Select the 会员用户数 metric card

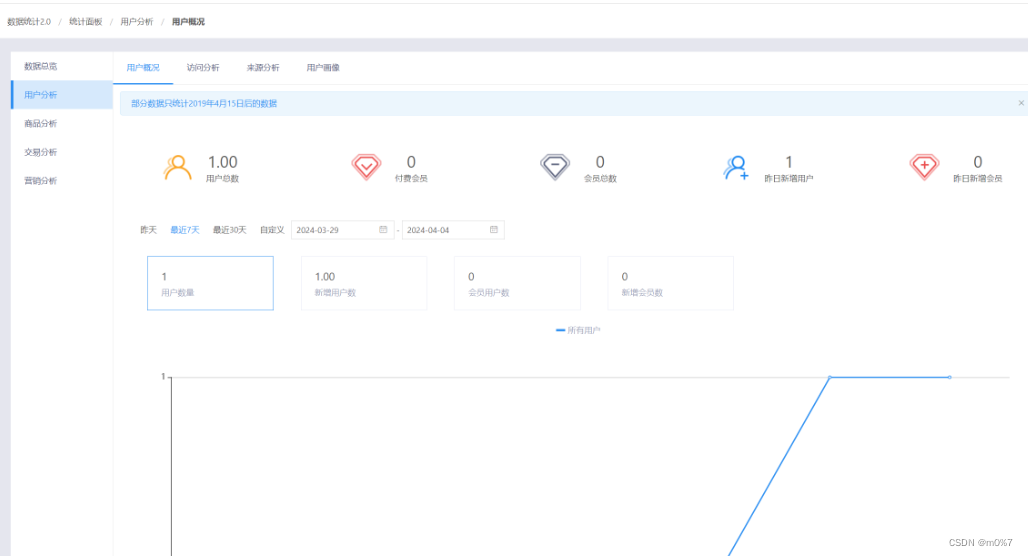[x=517, y=283]
